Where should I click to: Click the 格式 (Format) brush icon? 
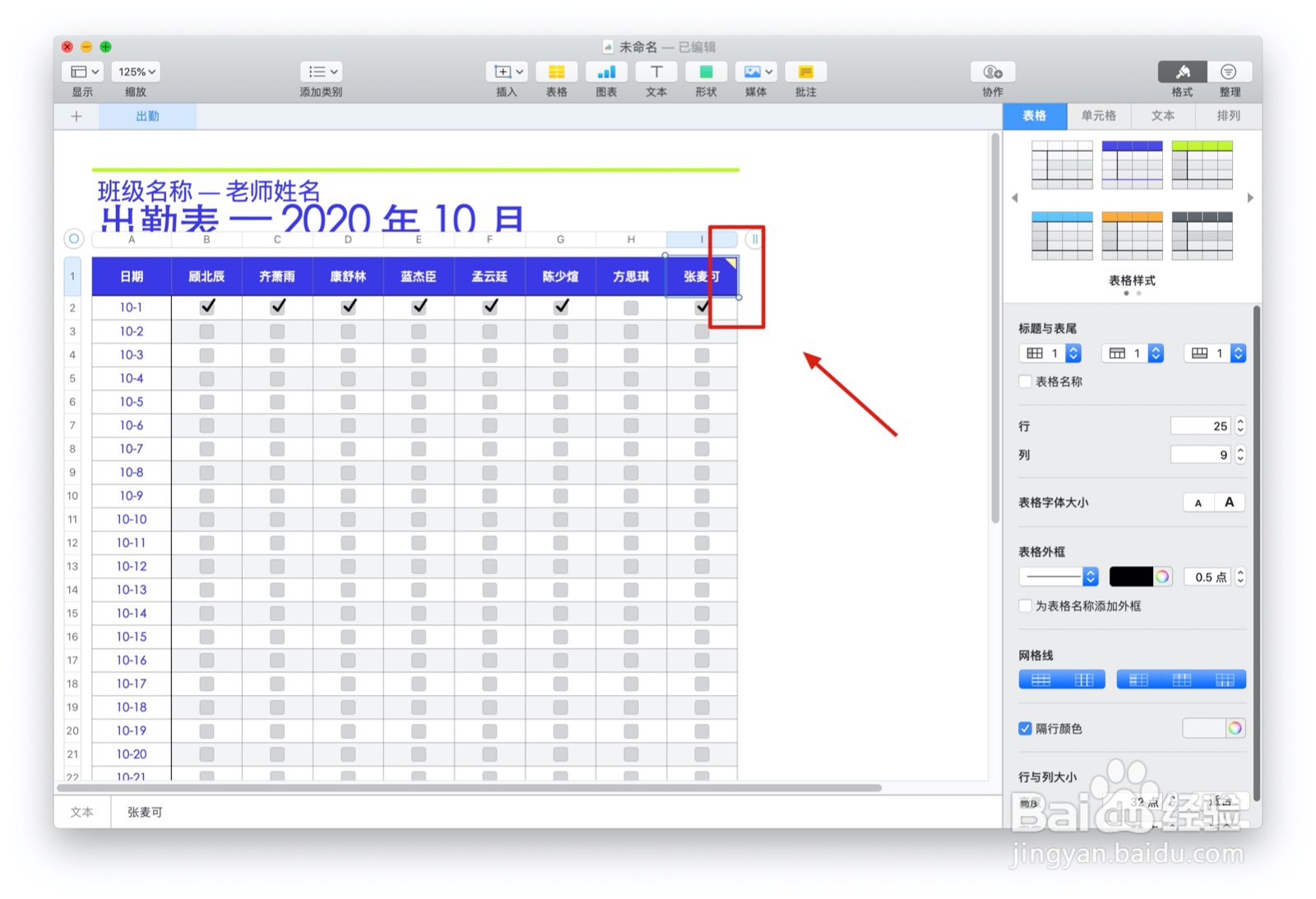coord(1182,72)
